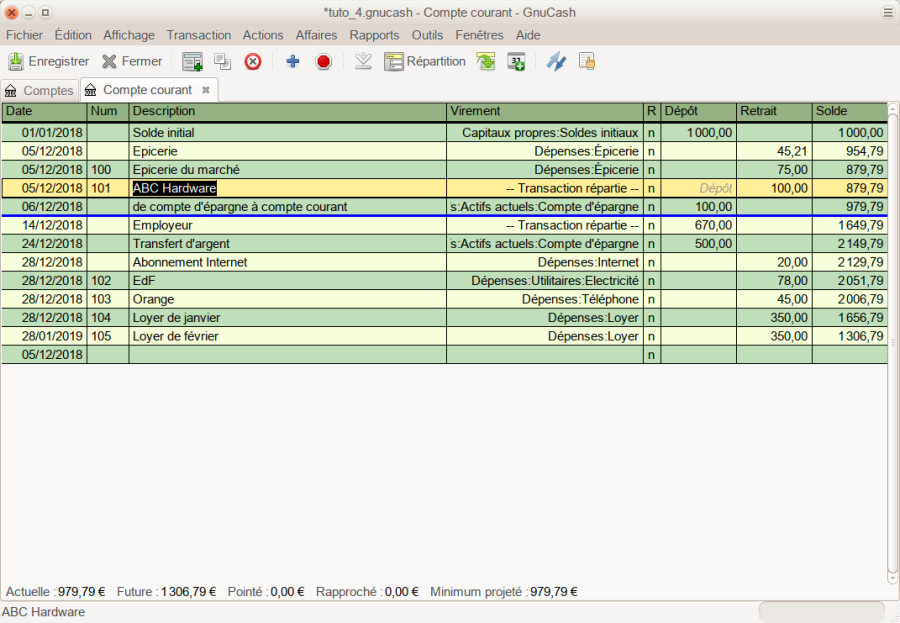This screenshot has width=900, height=623.
Task: Click the red stop cancel transaction icon
Action: 323,61
